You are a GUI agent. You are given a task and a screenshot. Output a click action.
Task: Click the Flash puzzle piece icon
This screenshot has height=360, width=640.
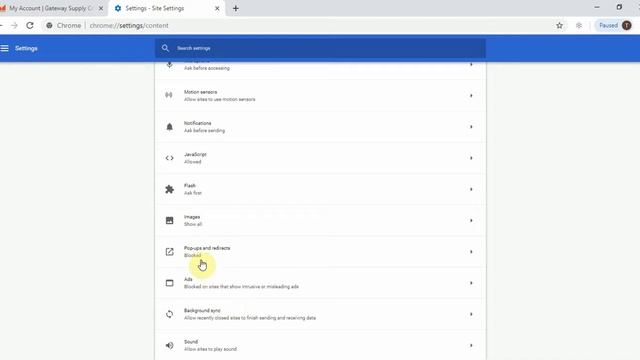[x=169, y=189]
